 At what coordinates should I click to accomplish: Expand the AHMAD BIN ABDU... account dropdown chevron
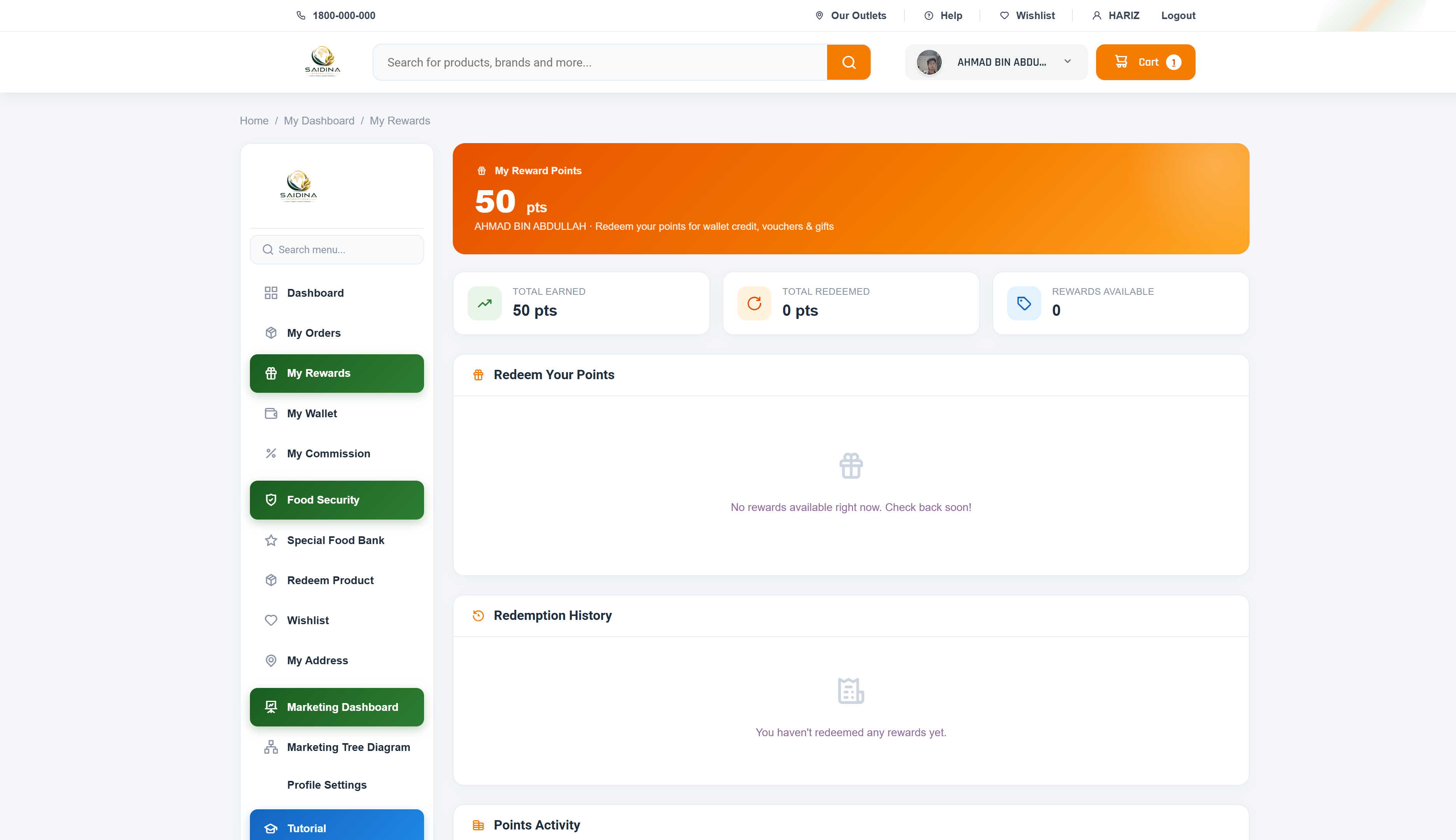(x=1067, y=62)
